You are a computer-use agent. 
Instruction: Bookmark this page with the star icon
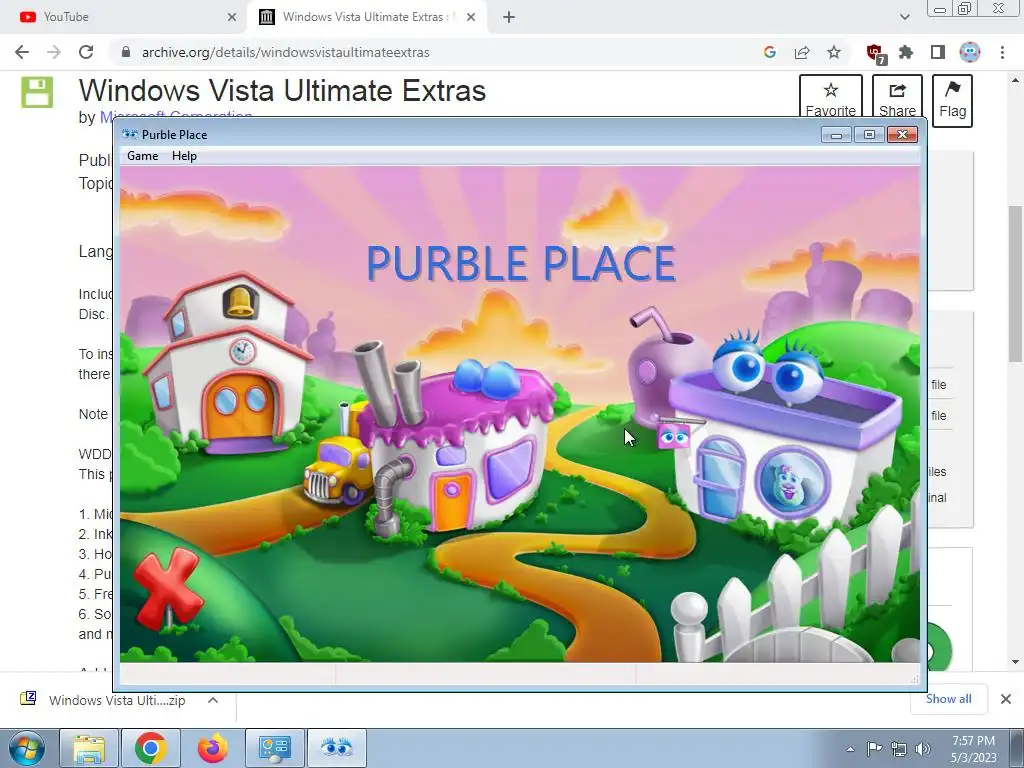tap(834, 52)
